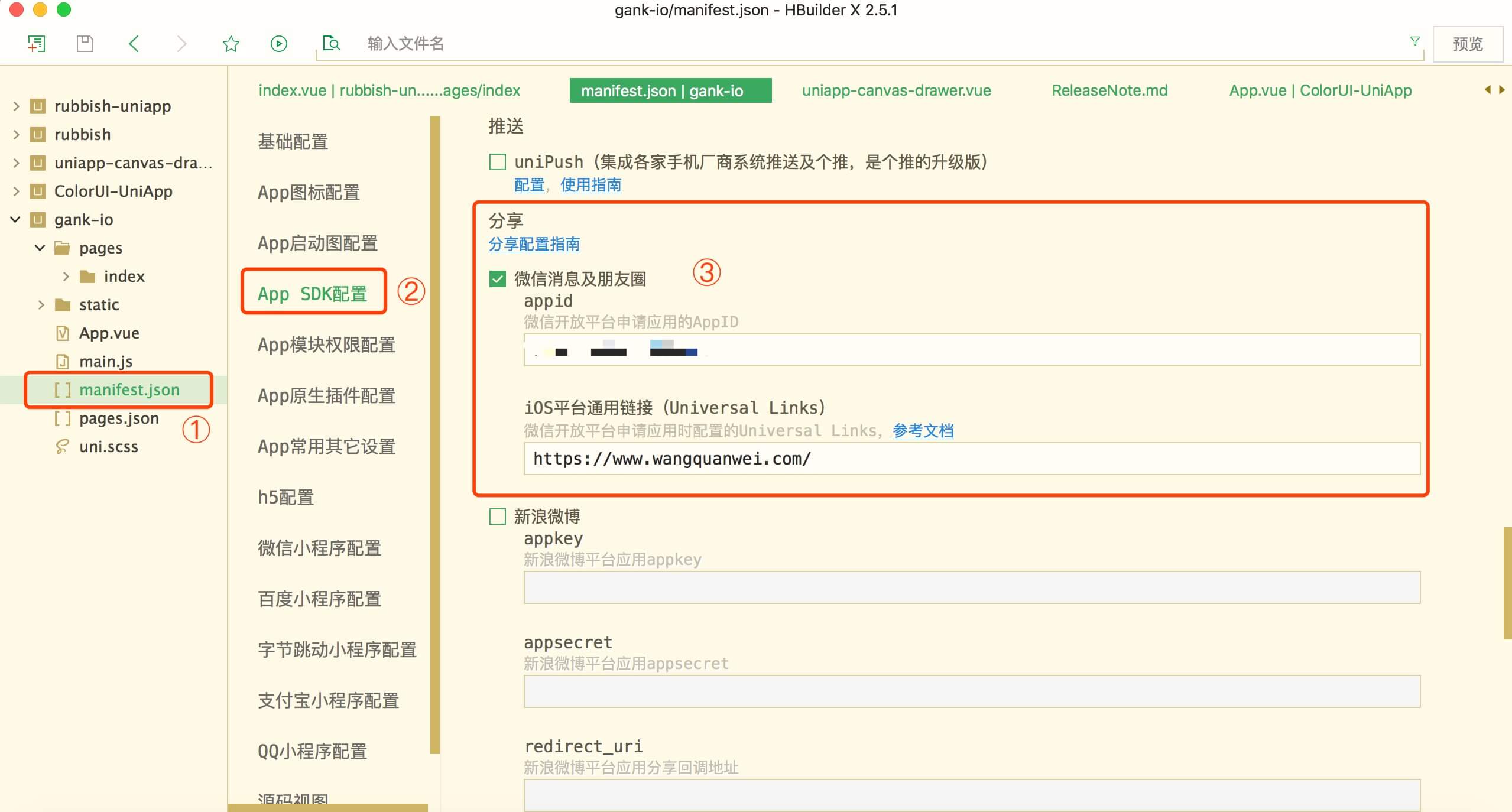The image size is (1512, 812).
Task: Go forward with the right arrow icon
Action: click(181, 43)
